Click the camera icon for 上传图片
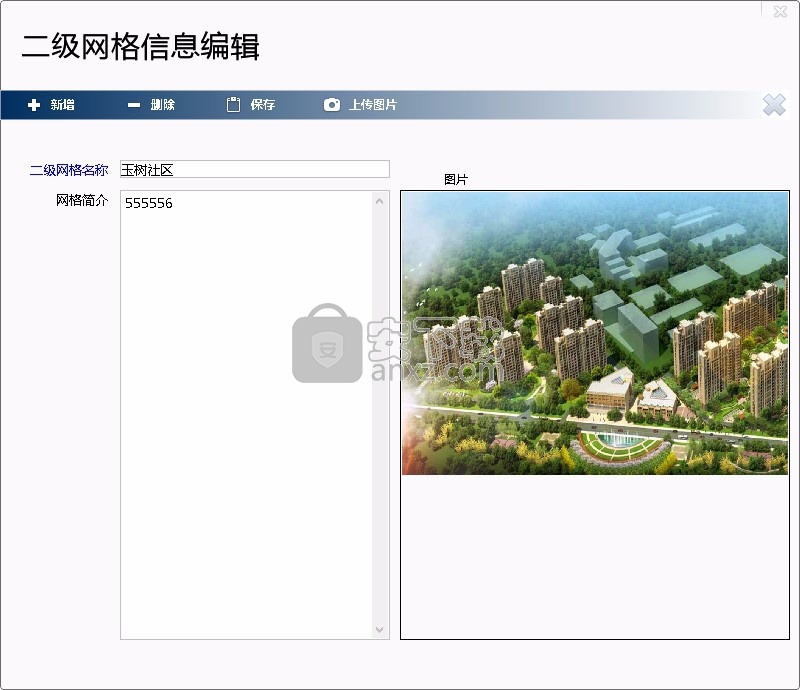Viewport: 800px width, 690px height. click(332, 105)
